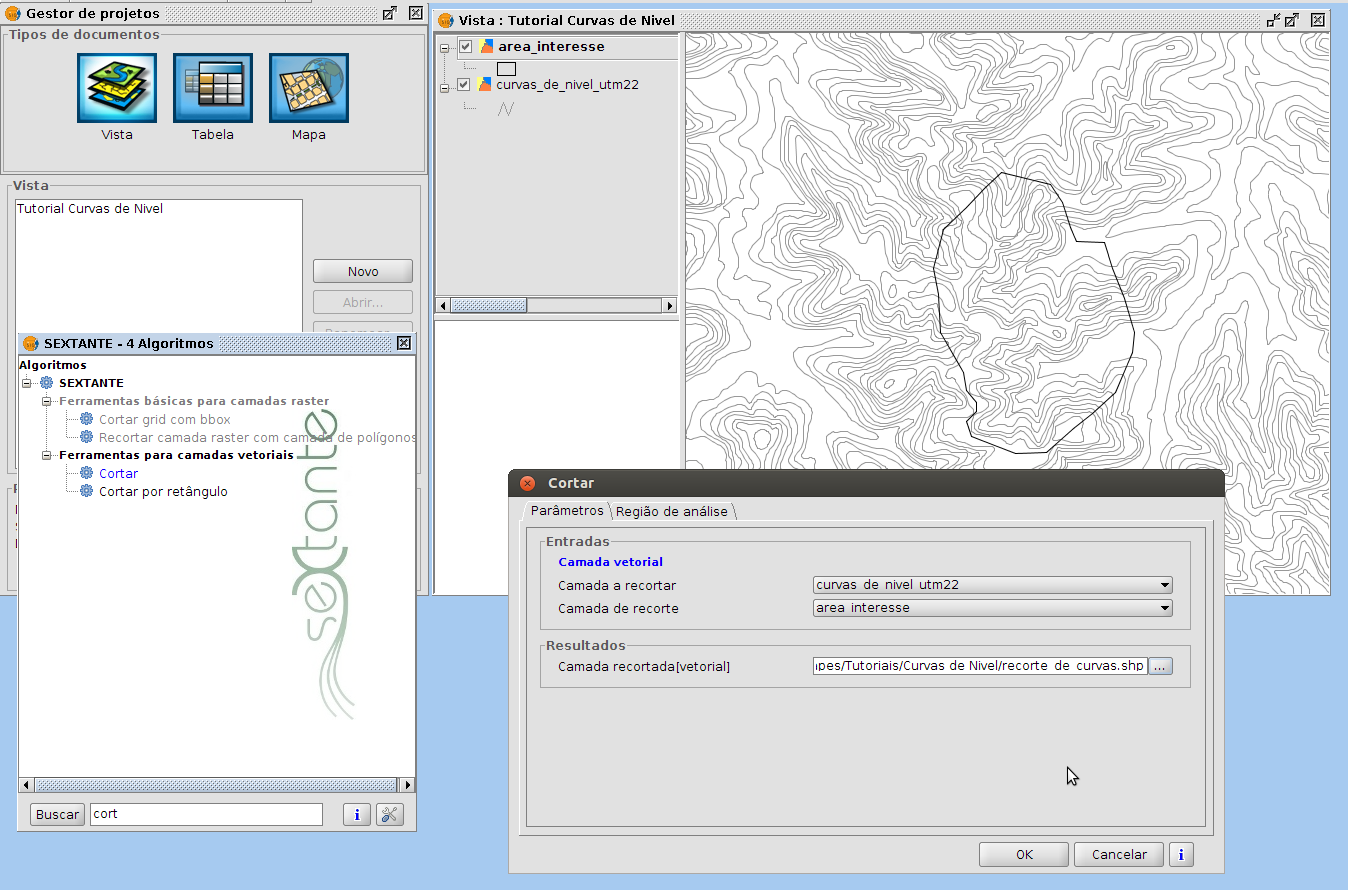The width and height of the screenshot is (1348, 890).
Task: Open the Camada a recortar dropdown
Action: pyautogui.click(x=992, y=585)
